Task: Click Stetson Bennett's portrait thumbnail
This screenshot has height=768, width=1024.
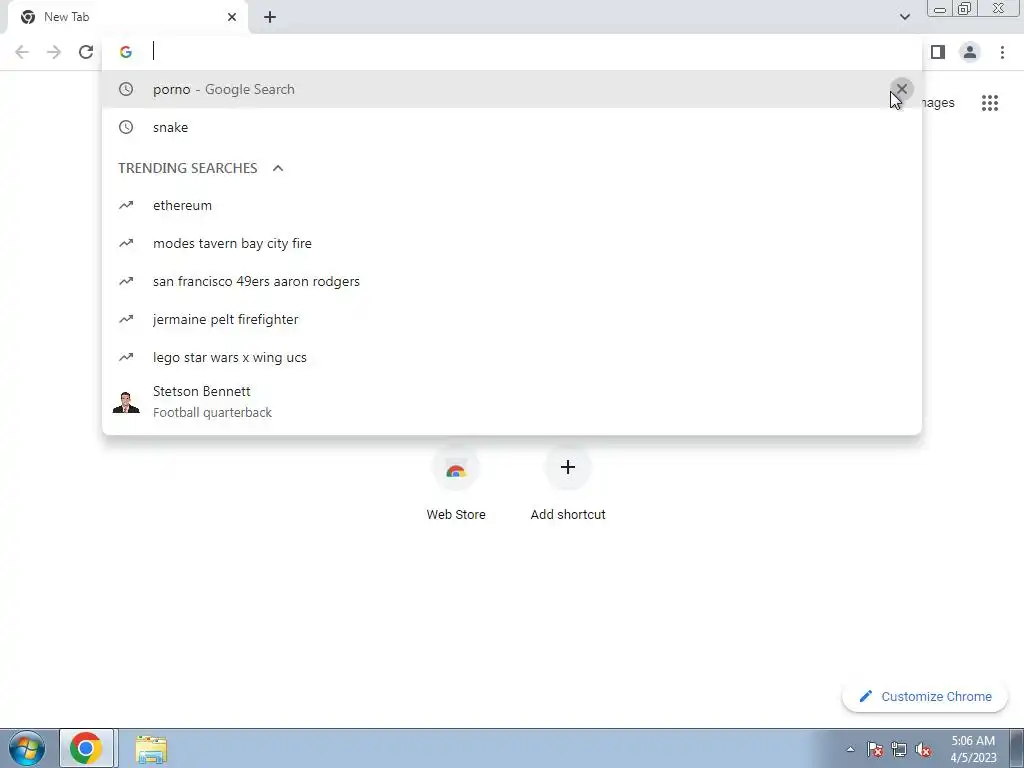Action: (x=126, y=402)
